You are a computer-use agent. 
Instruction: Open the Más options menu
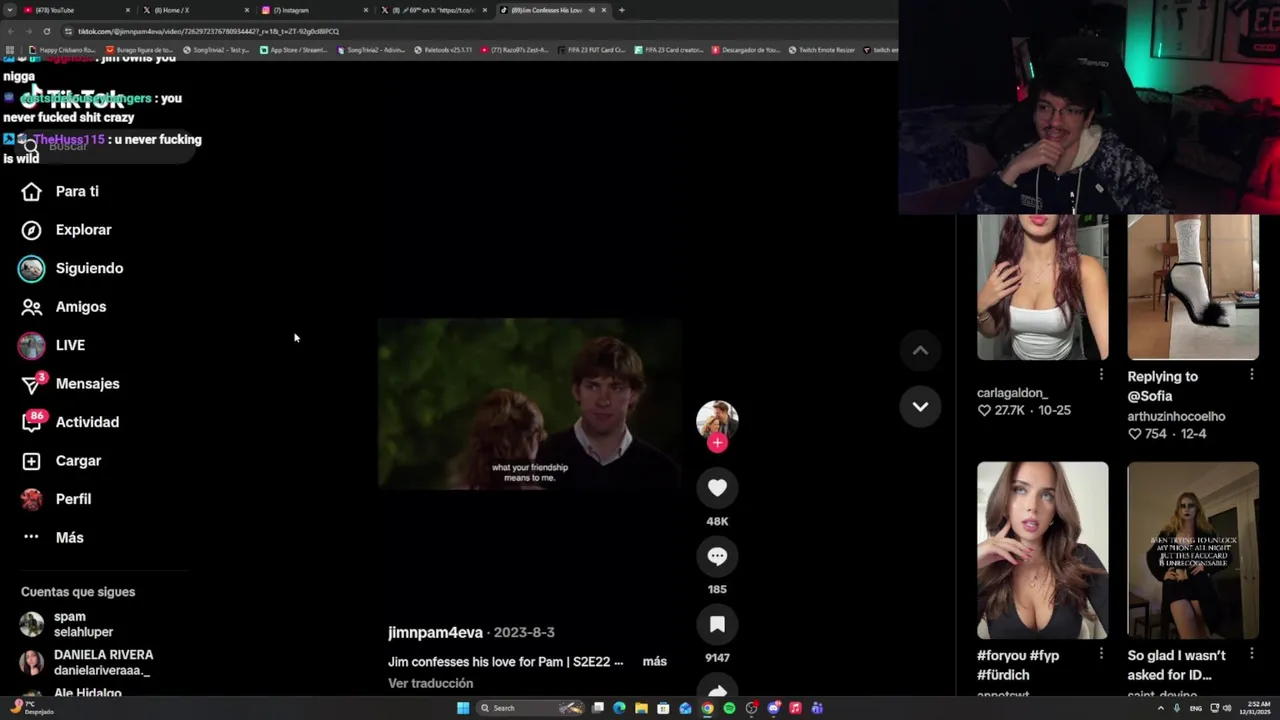pos(53,538)
